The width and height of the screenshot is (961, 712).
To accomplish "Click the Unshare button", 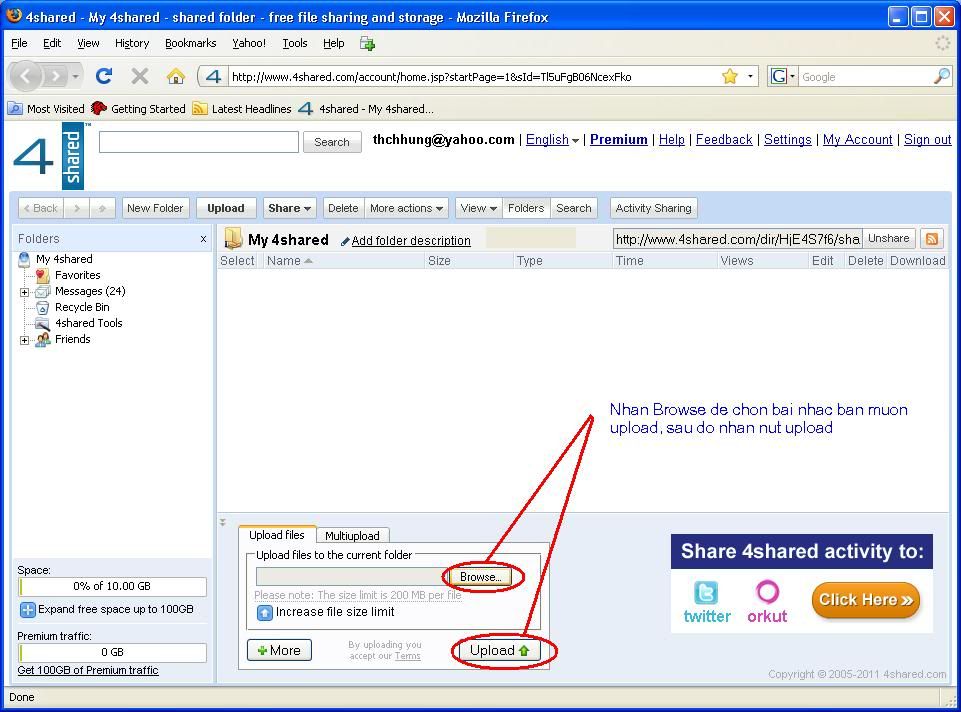I will (x=889, y=238).
